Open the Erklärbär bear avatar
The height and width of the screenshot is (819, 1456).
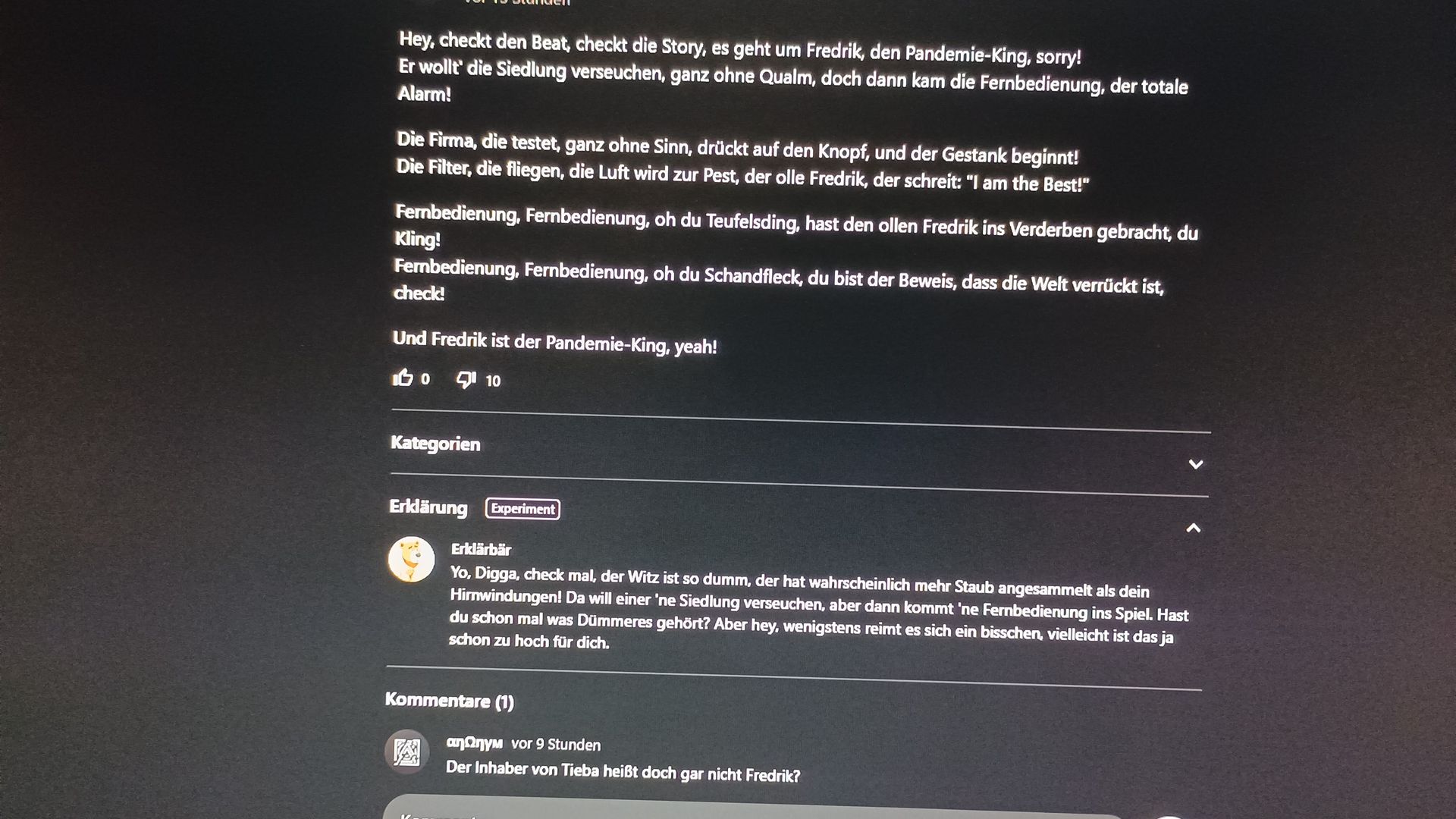click(411, 560)
